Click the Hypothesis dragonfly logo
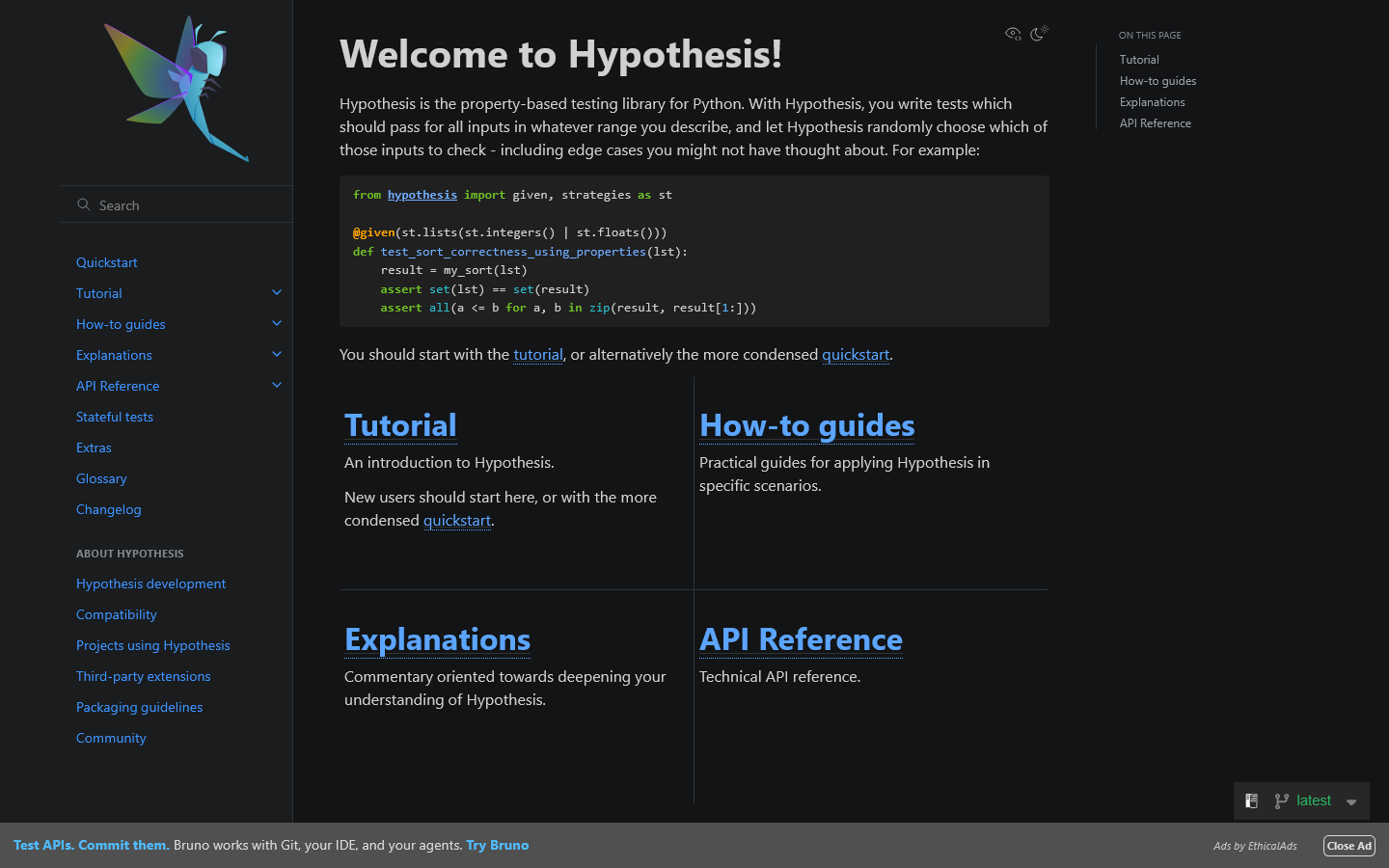 click(177, 89)
